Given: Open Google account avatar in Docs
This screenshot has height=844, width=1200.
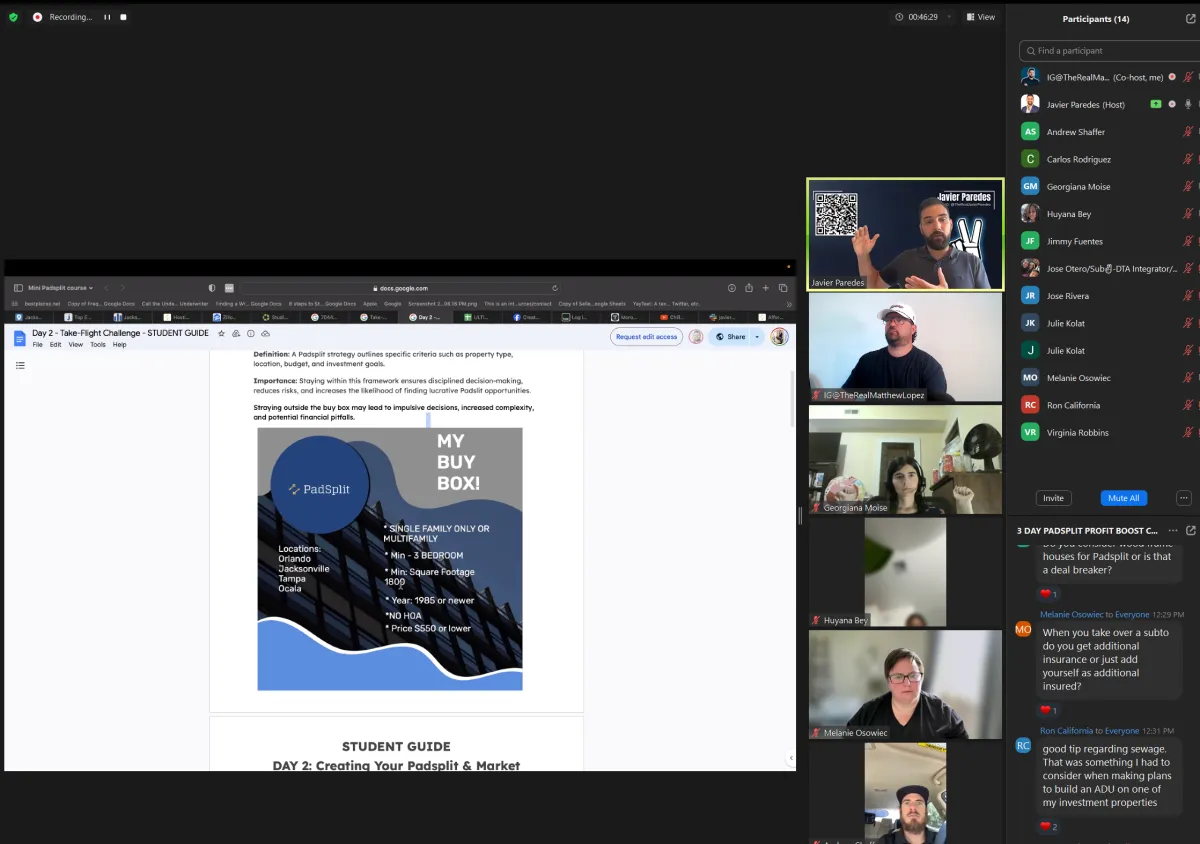Looking at the screenshot, I should coord(779,337).
